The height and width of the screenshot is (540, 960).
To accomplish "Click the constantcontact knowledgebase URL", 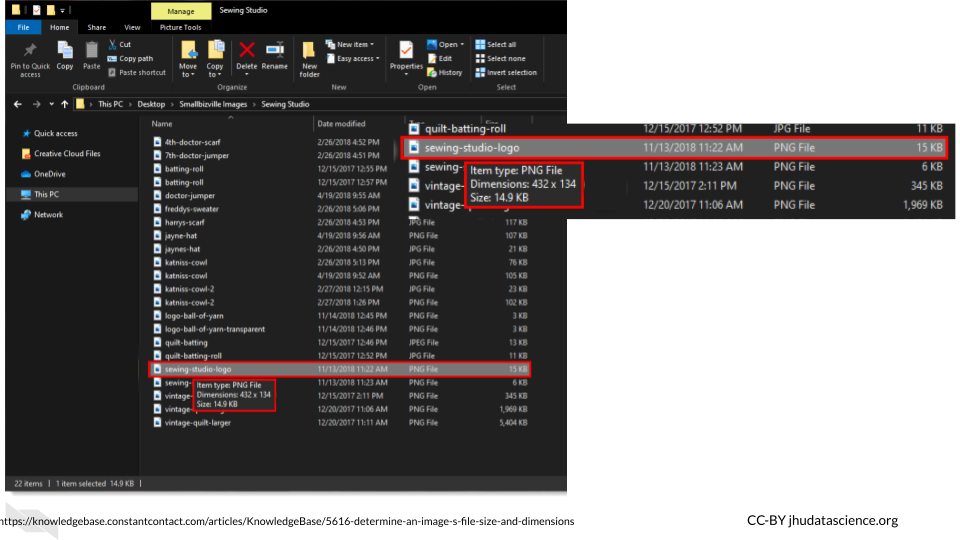I will pos(287,522).
